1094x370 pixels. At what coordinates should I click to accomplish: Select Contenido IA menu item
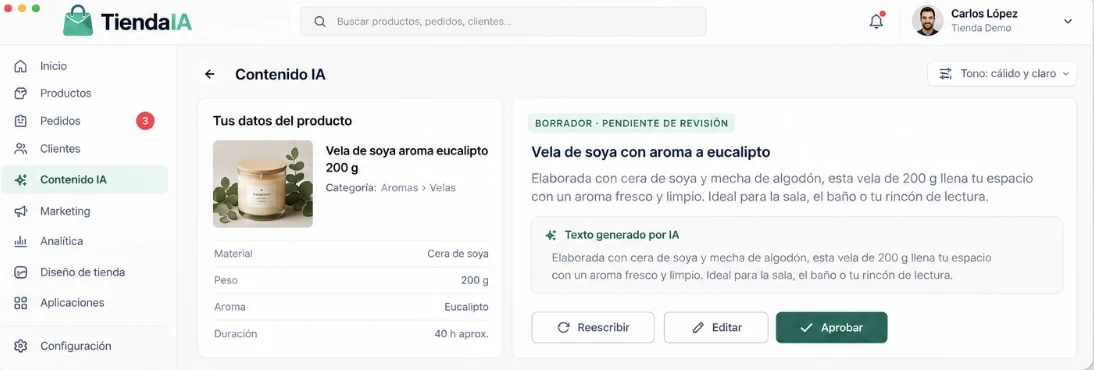[84, 179]
